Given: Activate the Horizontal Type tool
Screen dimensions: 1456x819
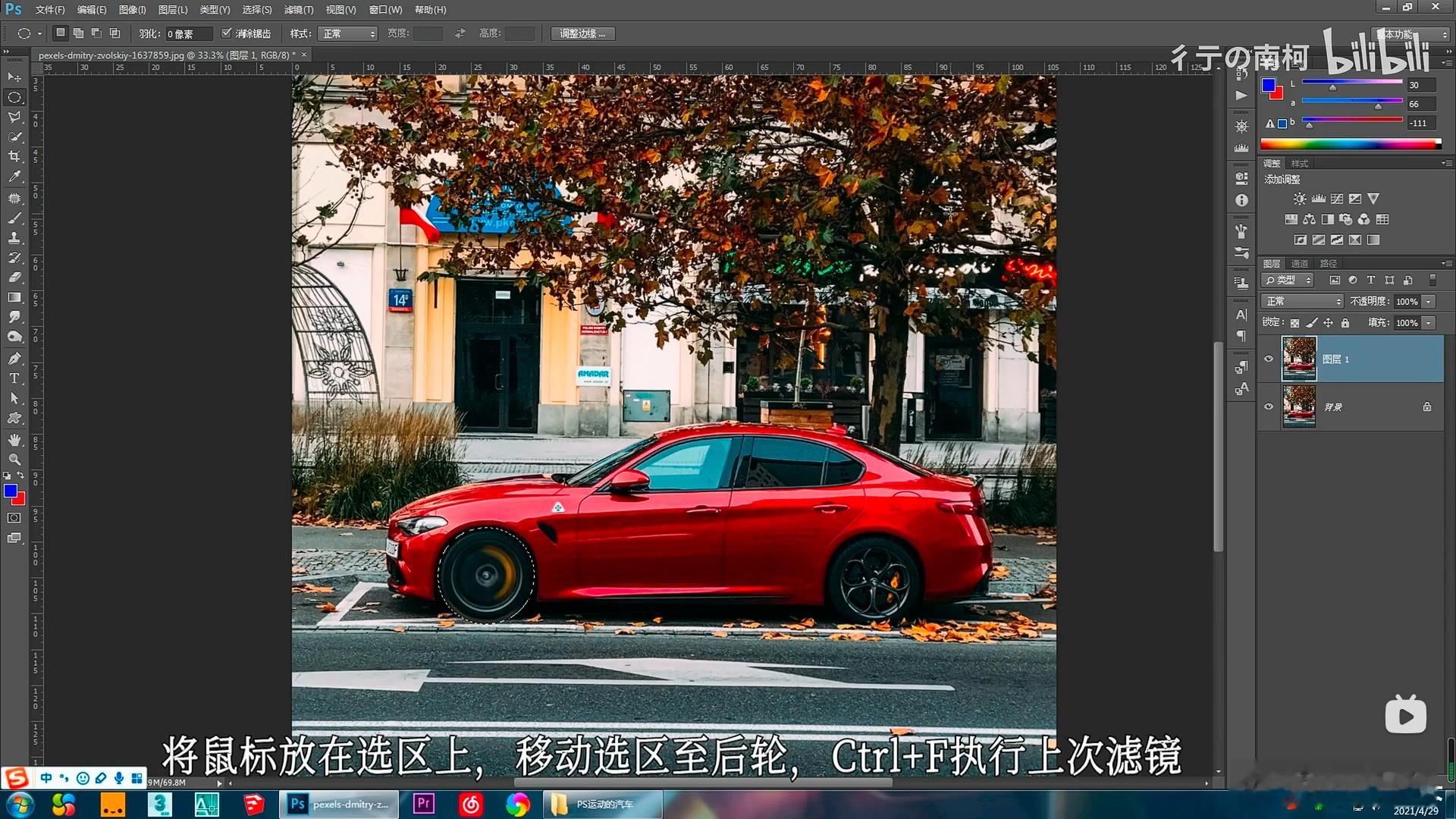Looking at the screenshot, I should pos(14,378).
